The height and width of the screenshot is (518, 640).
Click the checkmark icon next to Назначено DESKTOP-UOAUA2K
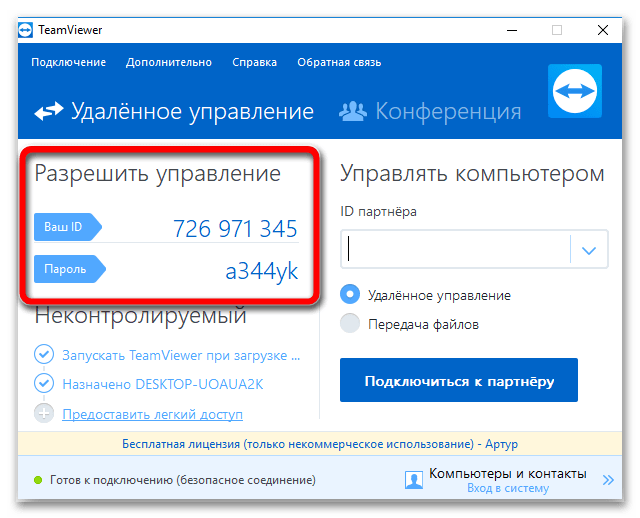(x=44, y=383)
